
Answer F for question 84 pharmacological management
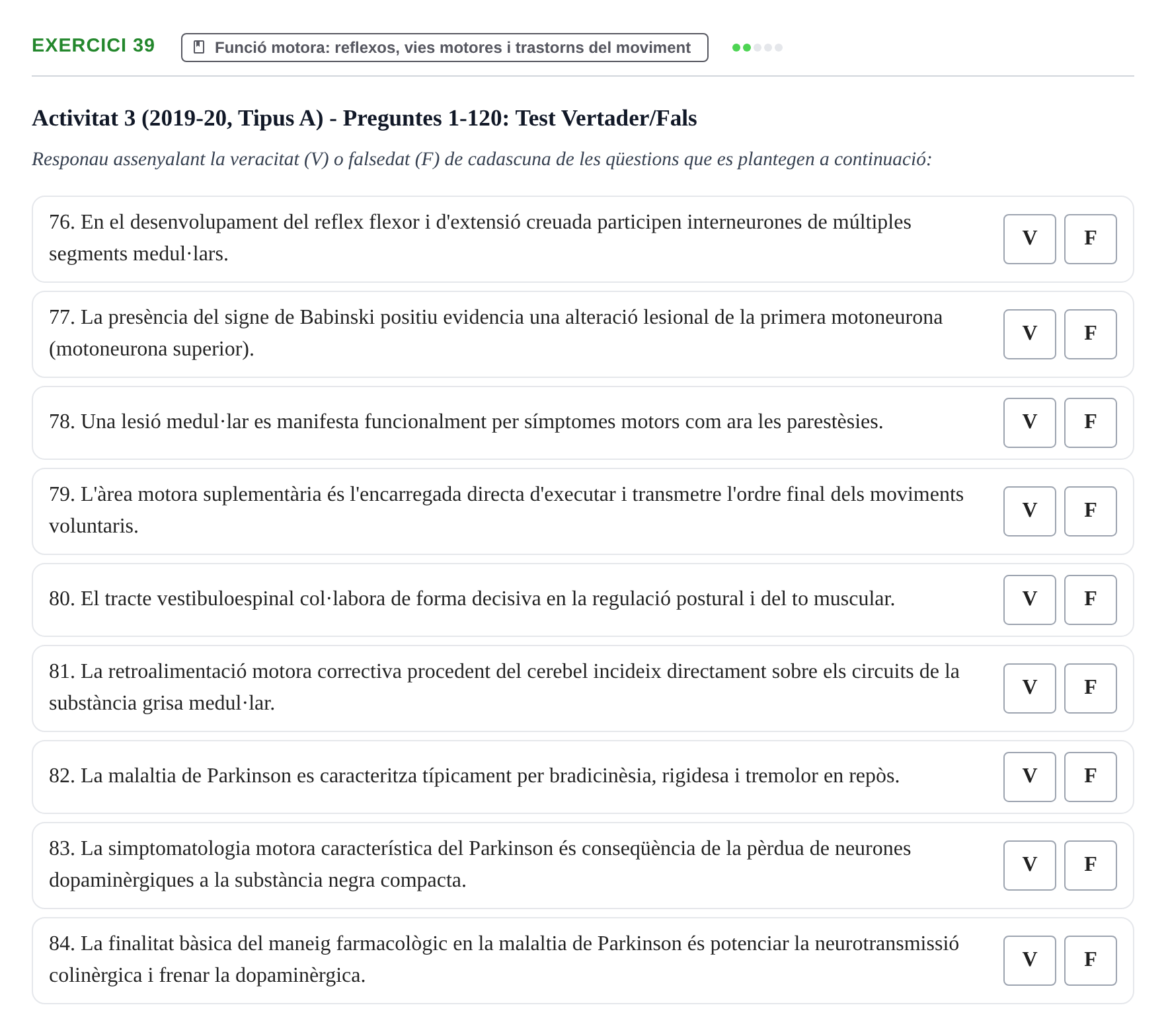point(1091,961)
